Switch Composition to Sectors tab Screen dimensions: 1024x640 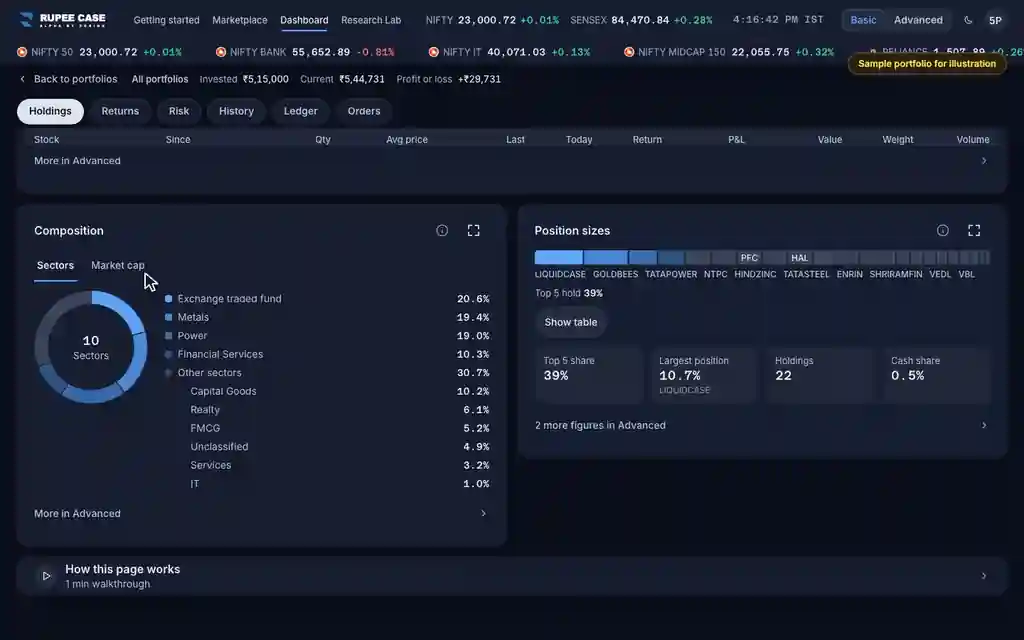[56, 266]
